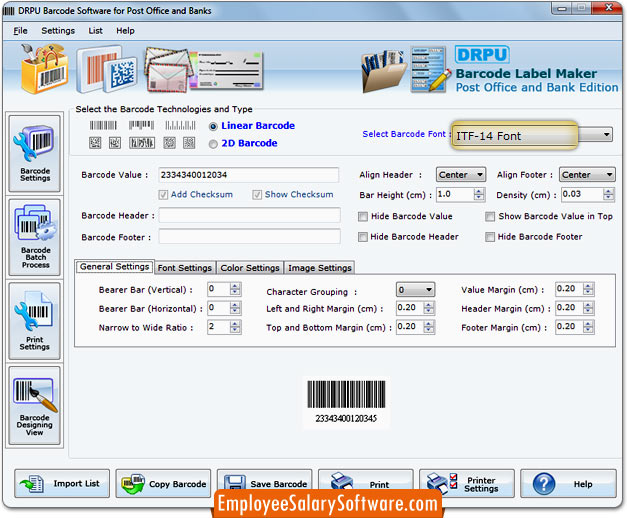Click the Barcode Value input field

(248, 175)
